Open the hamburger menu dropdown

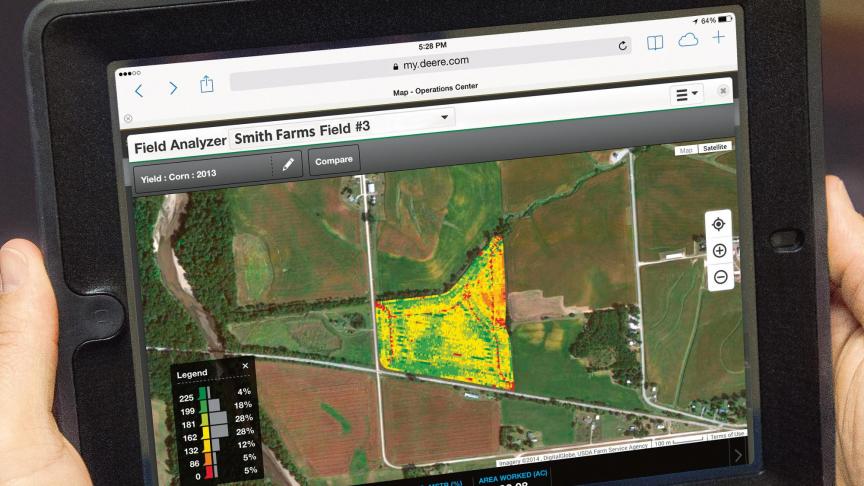[x=687, y=94]
